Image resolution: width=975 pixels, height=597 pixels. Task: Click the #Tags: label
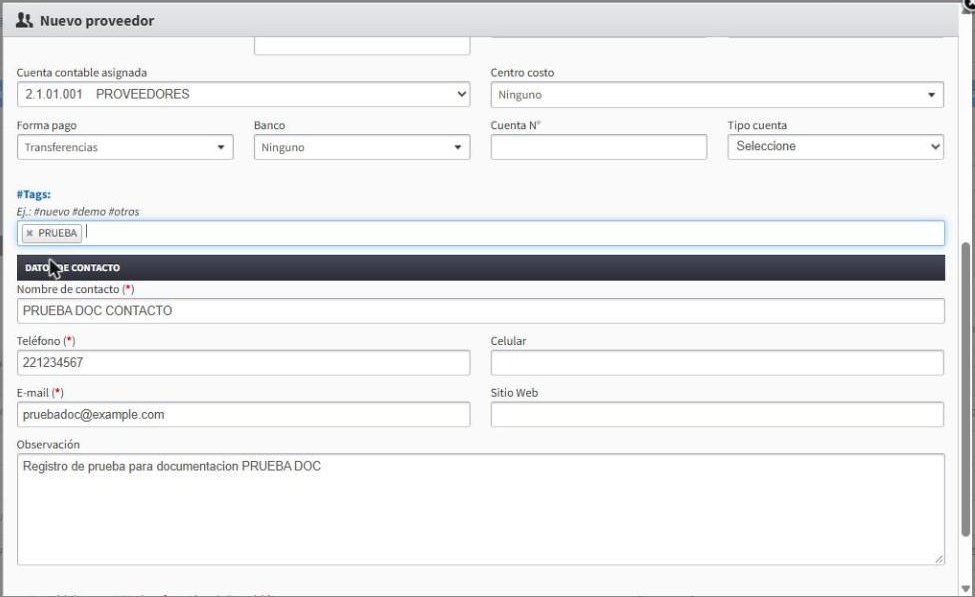click(x=34, y=195)
